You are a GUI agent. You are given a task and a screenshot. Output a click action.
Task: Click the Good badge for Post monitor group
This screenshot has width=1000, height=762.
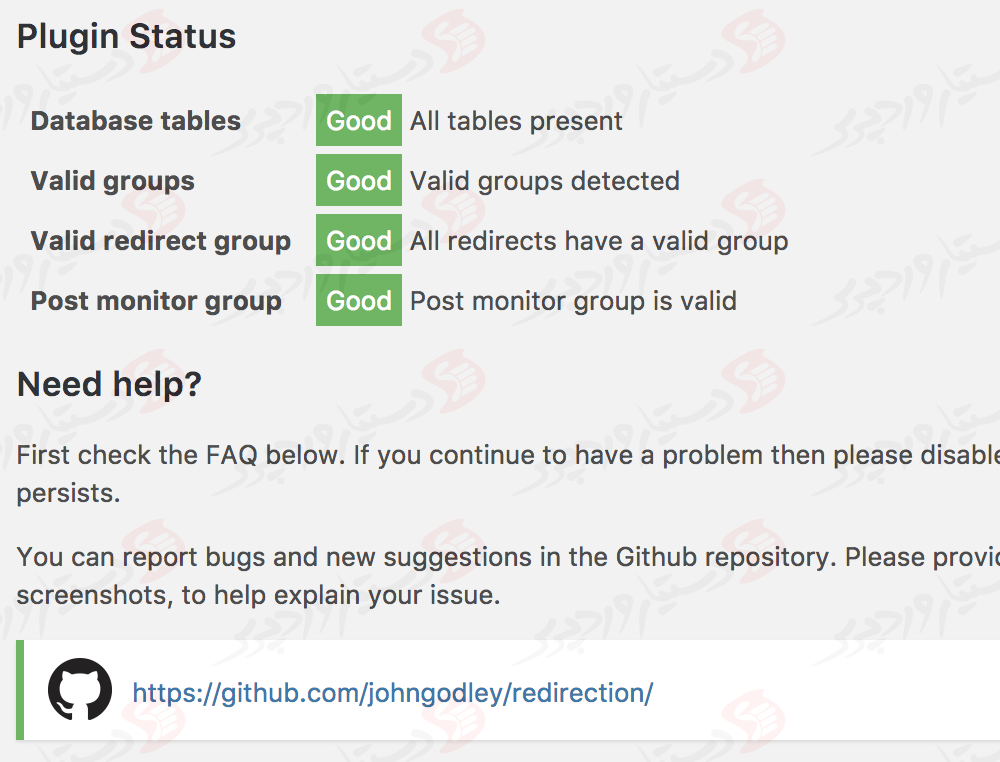(358, 300)
